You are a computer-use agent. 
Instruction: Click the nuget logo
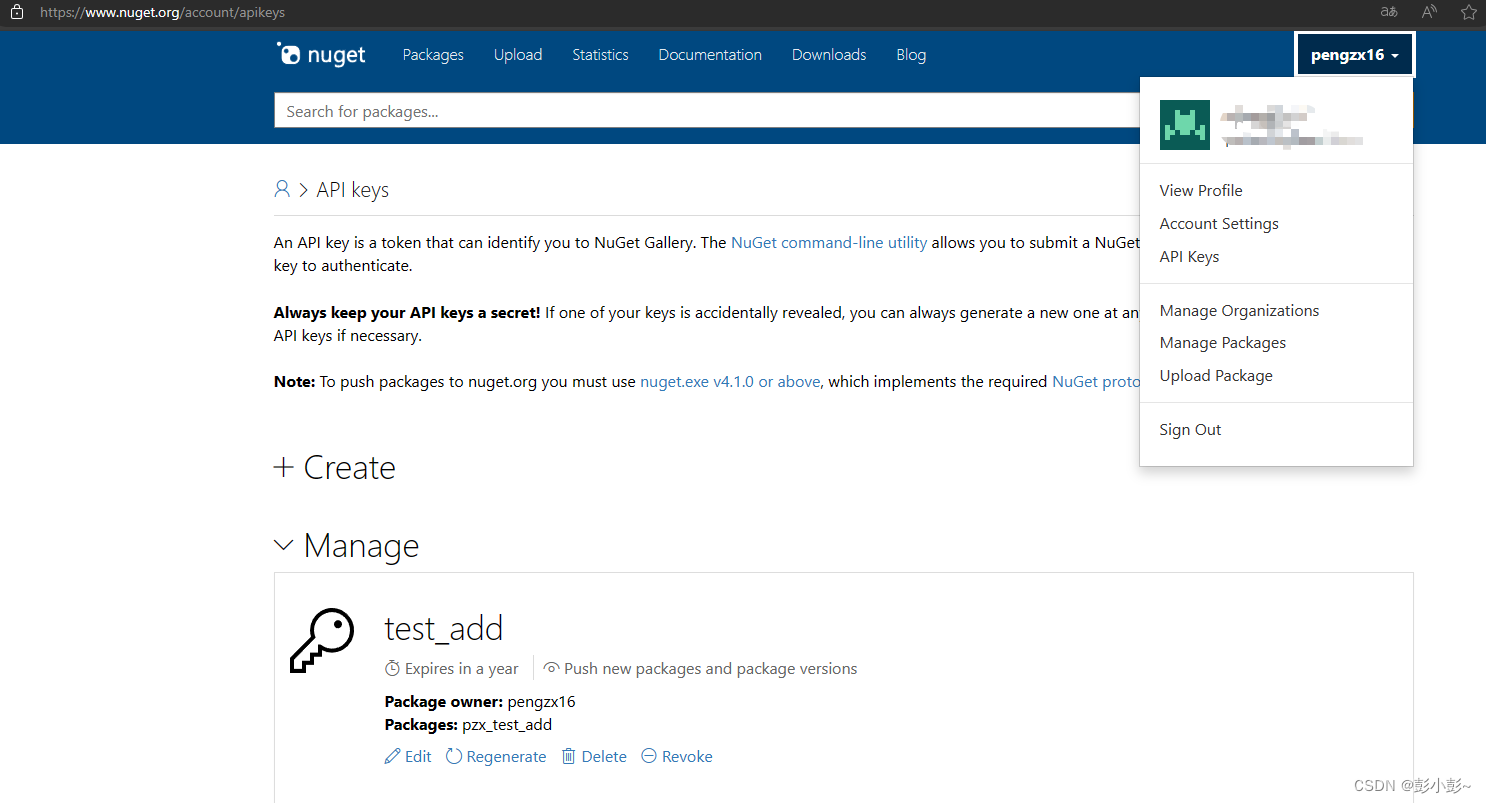(321, 54)
